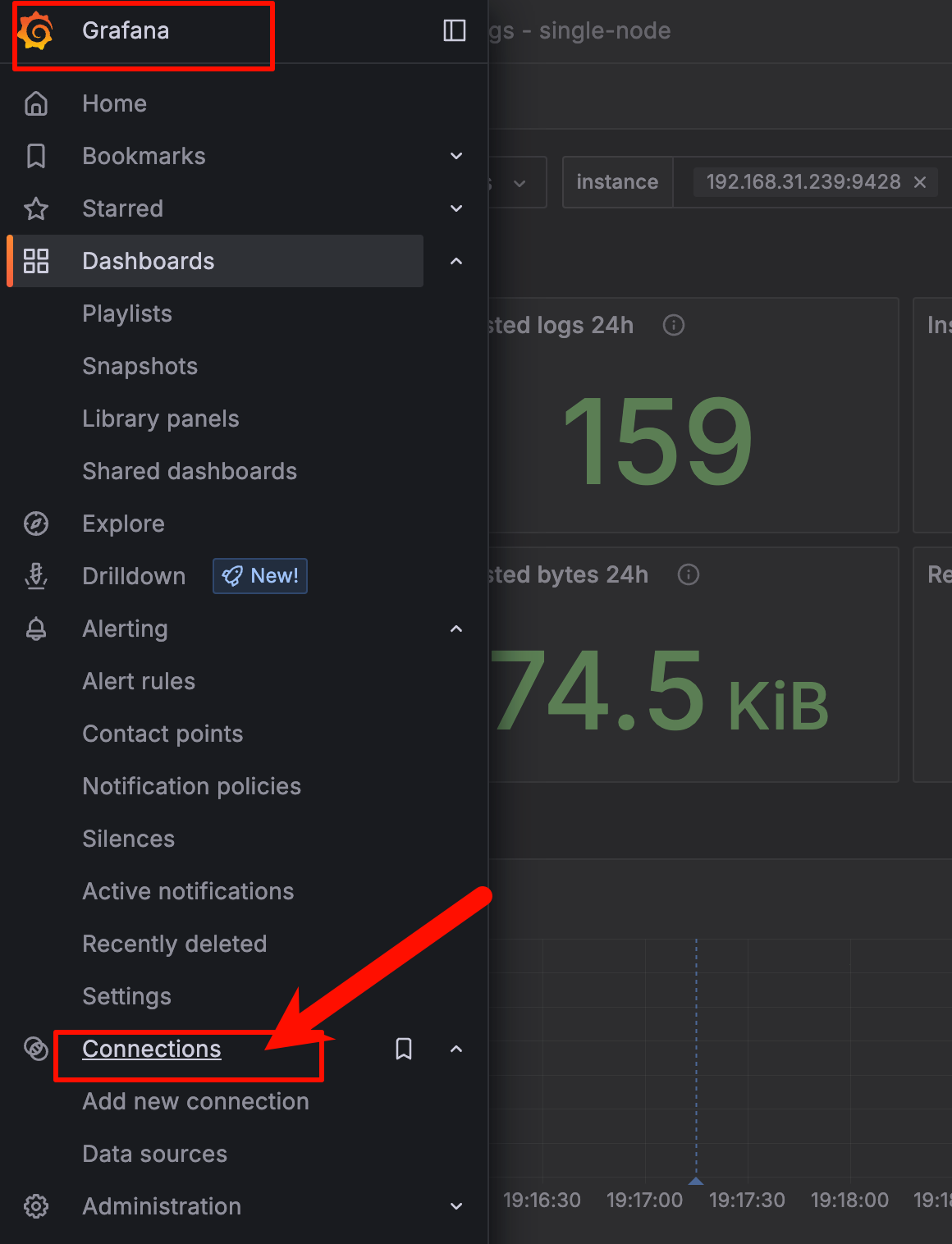
Task: Click the Dashboards grid icon
Action: tap(36, 261)
